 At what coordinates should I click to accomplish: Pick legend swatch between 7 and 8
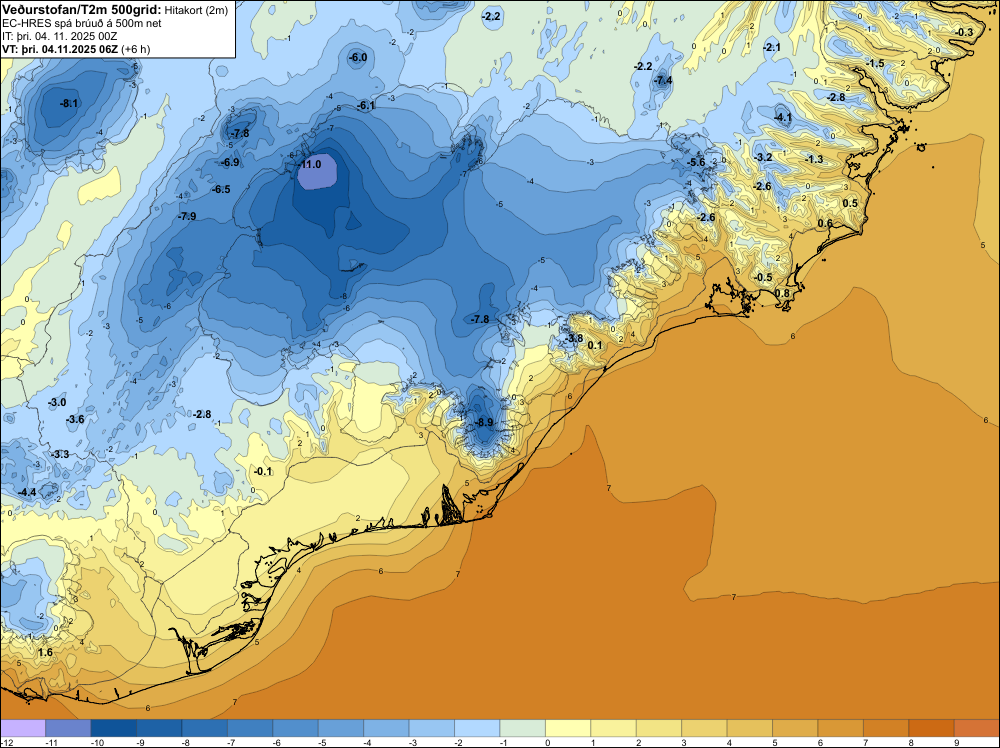pos(886,728)
